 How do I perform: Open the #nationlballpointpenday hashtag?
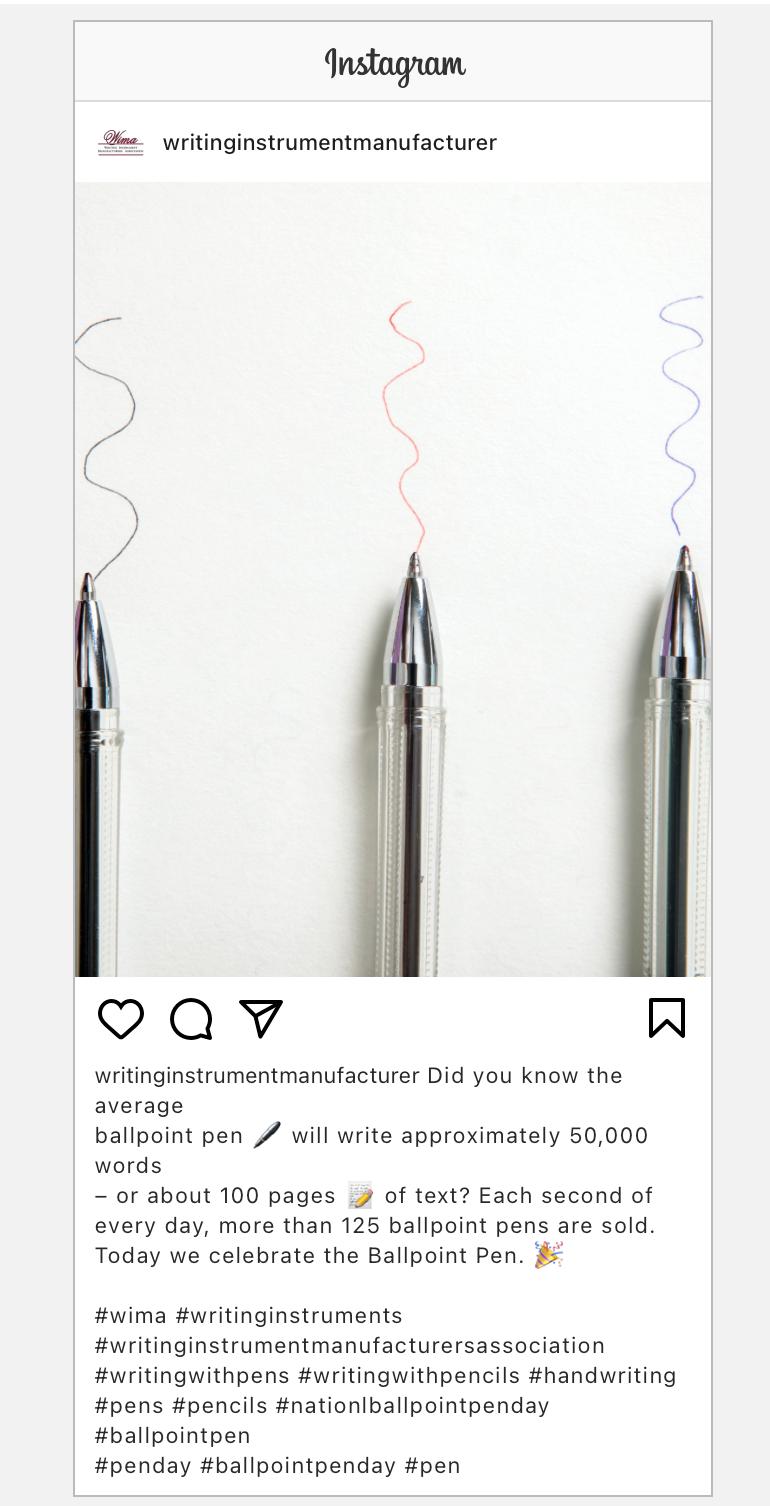pyautogui.click(x=413, y=1406)
